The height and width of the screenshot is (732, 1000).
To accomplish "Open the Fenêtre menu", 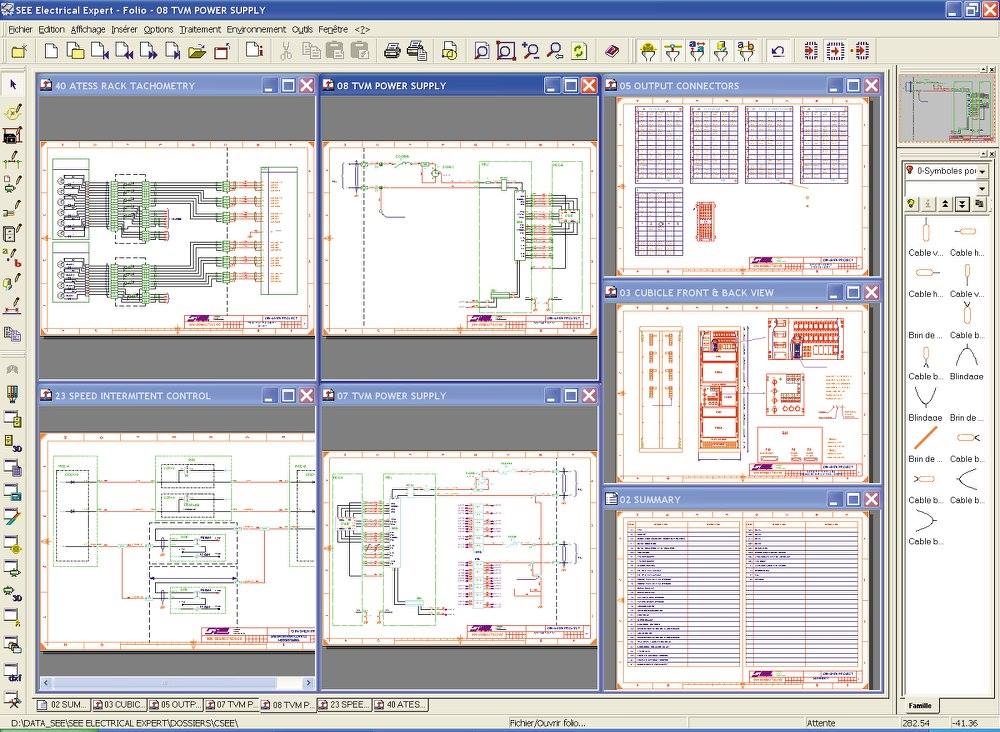I will pos(333,29).
